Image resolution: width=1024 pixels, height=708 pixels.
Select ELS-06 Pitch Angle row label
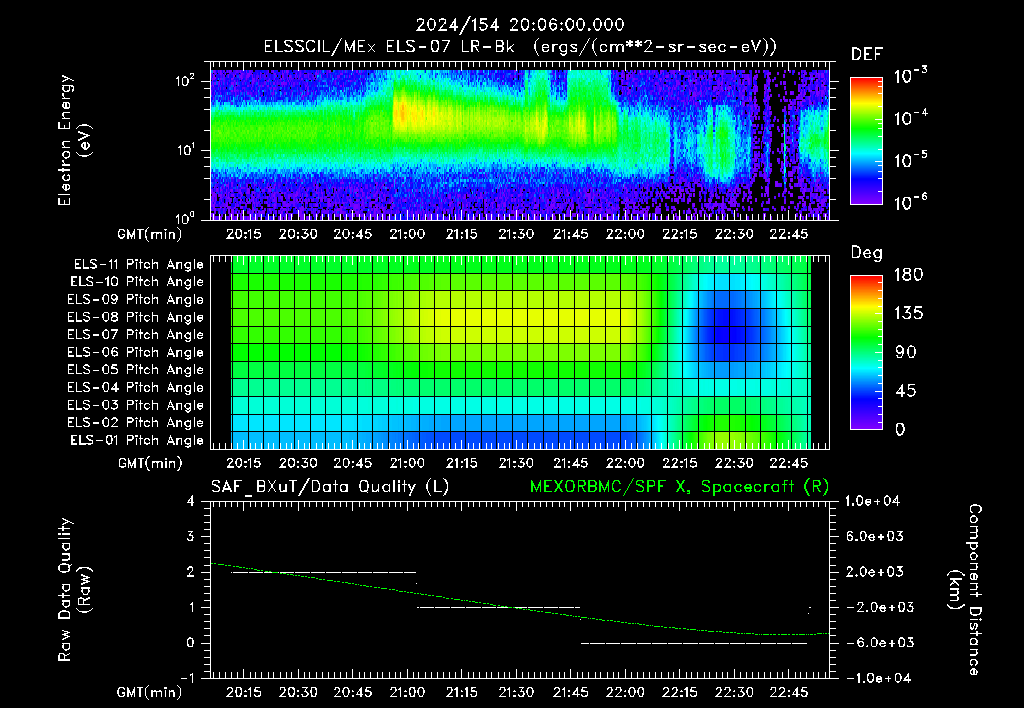point(136,352)
